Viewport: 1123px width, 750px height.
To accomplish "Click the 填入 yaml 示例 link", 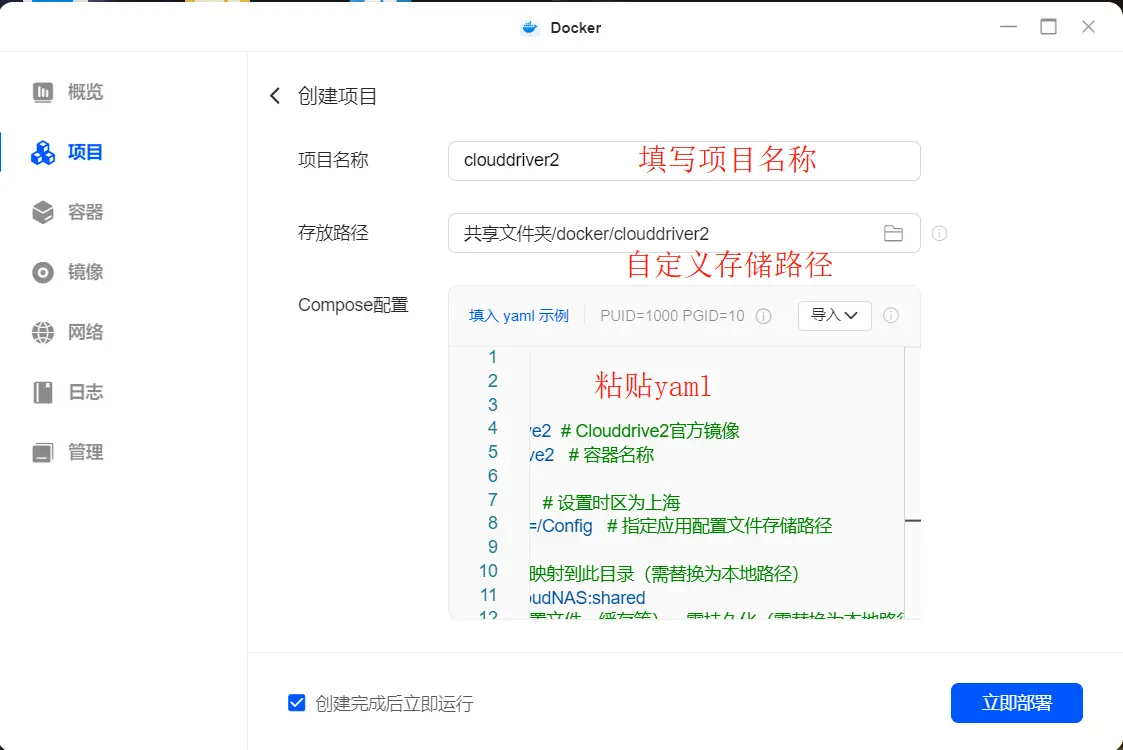I will 519,316.
